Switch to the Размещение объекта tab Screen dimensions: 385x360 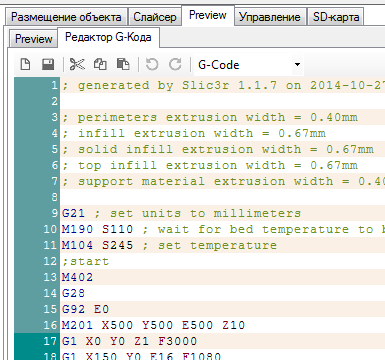pyautogui.click(x=66, y=17)
